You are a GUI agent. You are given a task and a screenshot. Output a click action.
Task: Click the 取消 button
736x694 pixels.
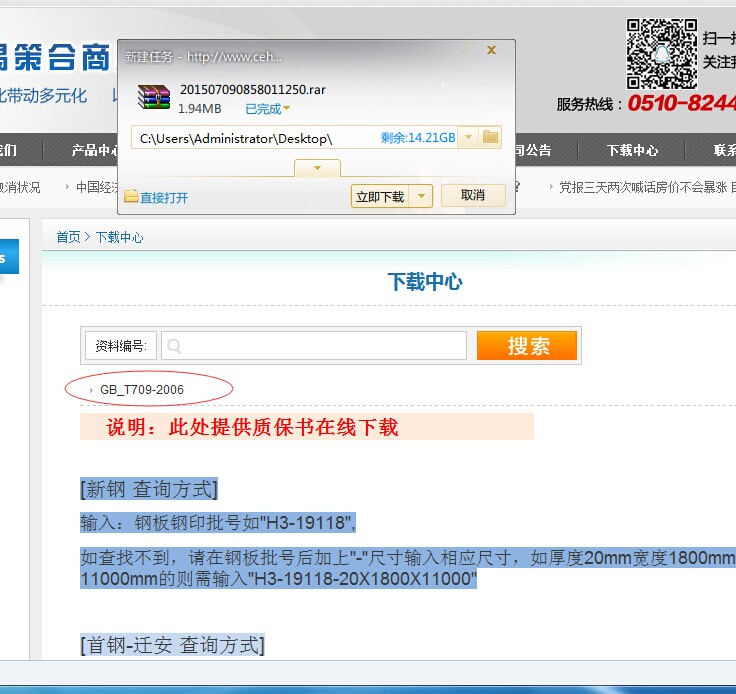pyautogui.click(x=473, y=196)
